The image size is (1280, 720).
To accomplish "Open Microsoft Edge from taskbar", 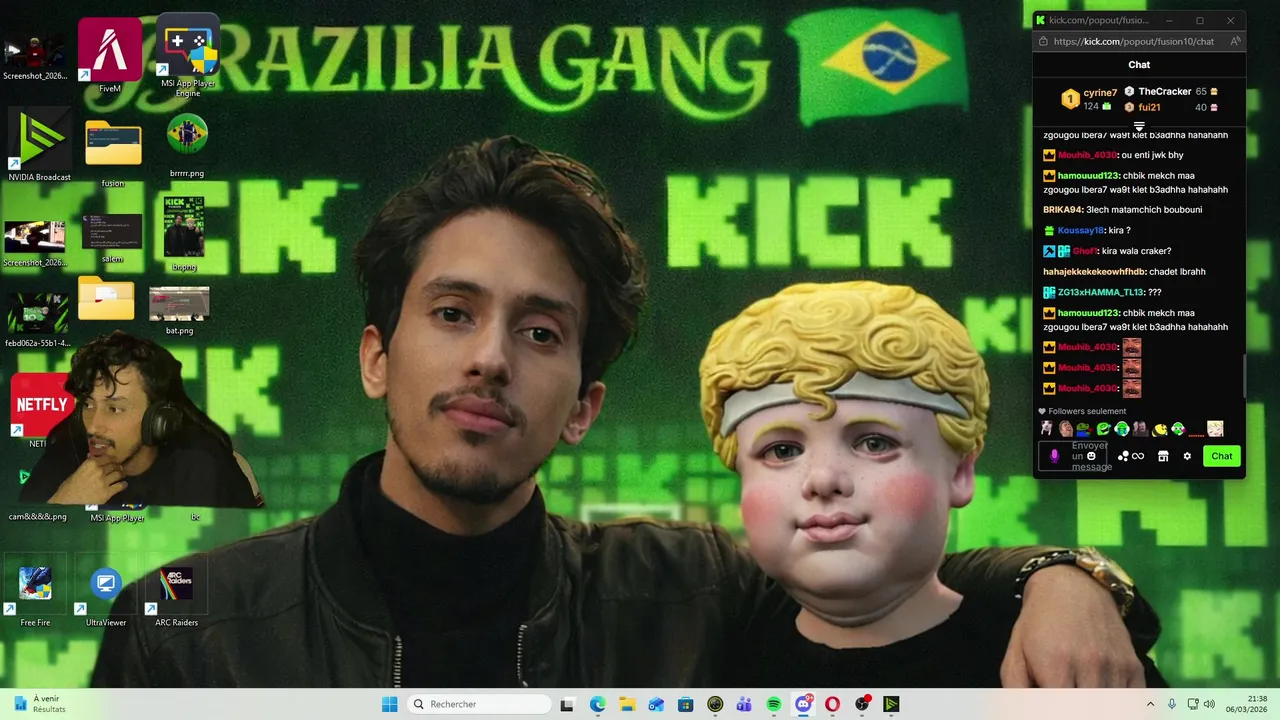I will pyautogui.click(x=597, y=704).
